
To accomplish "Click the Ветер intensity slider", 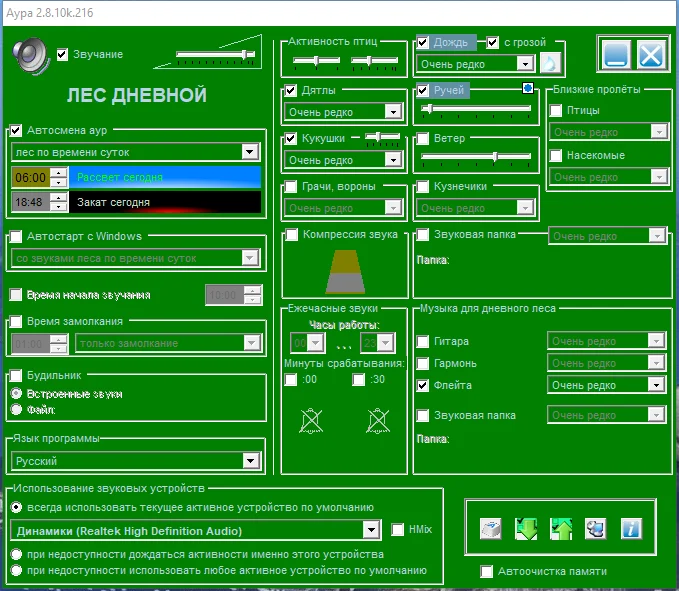I will click(475, 157).
